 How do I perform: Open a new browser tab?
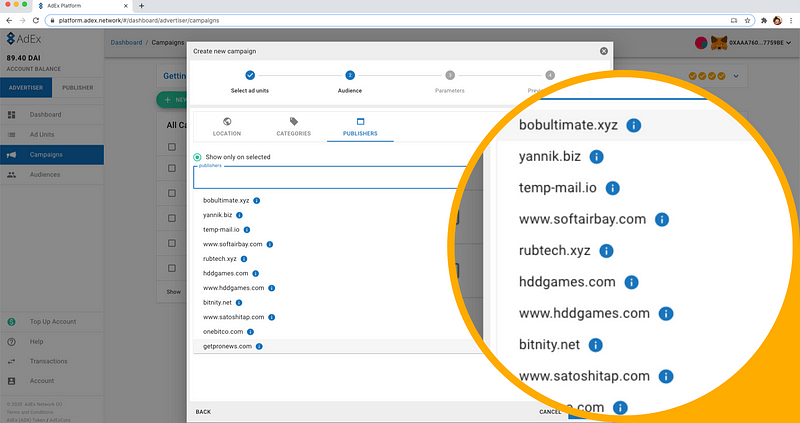[x=141, y=6]
